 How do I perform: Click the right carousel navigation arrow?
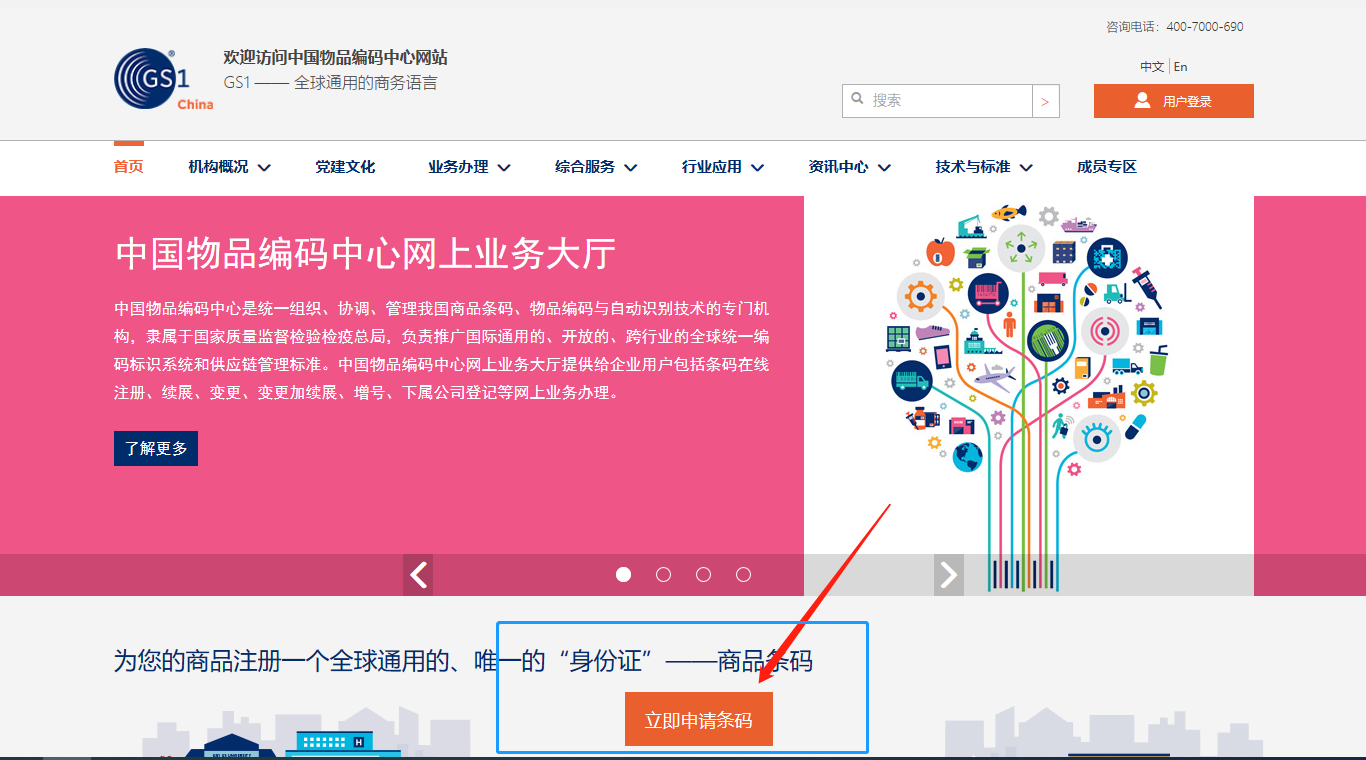pyautogui.click(x=947, y=574)
